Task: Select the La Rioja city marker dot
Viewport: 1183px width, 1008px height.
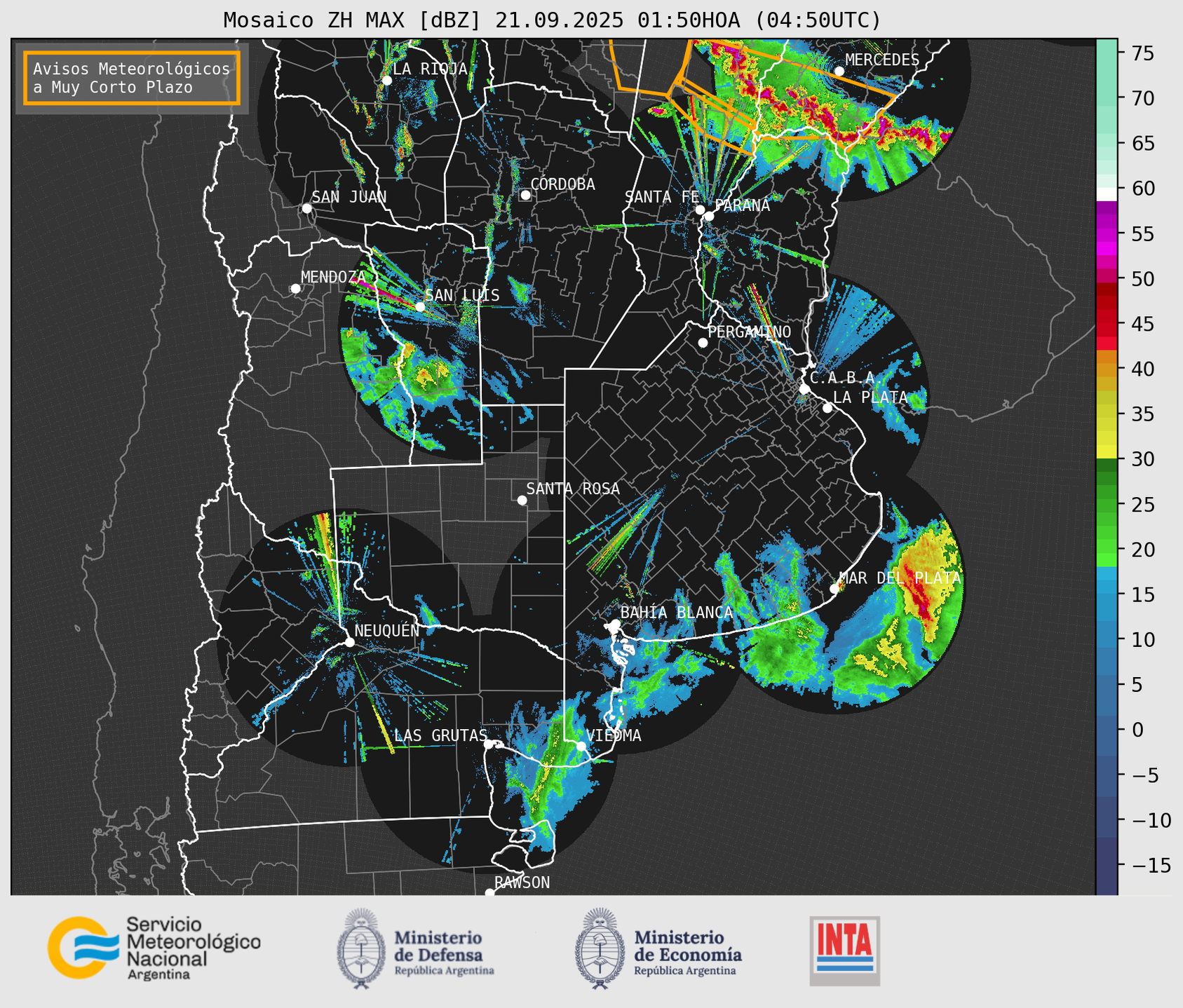Action: (x=386, y=80)
